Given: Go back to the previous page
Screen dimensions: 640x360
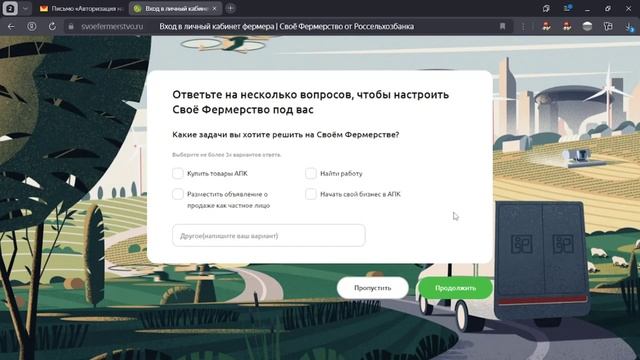Looking at the screenshot, I should pyautogui.click(x=11, y=27).
